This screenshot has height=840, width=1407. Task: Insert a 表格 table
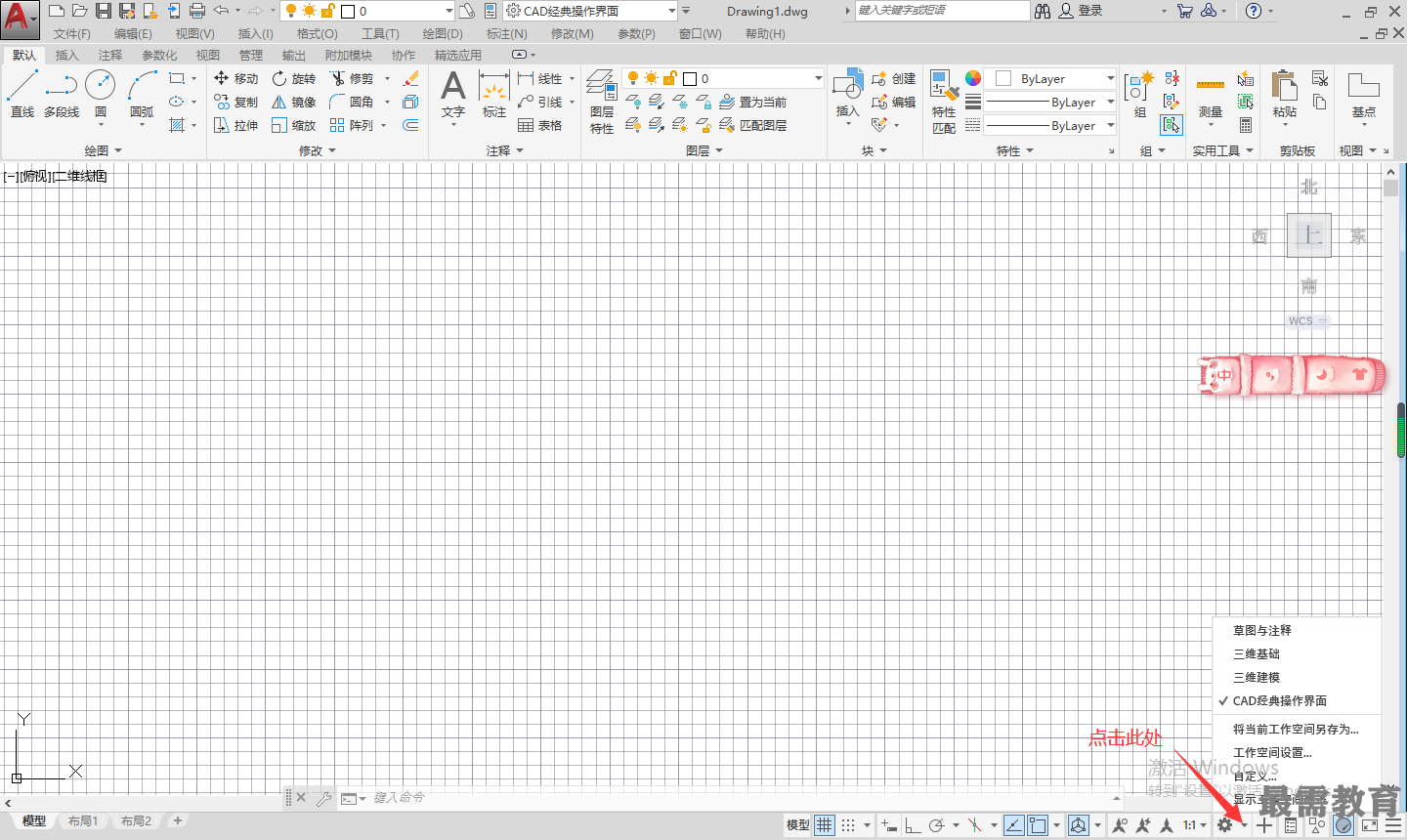coord(540,125)
